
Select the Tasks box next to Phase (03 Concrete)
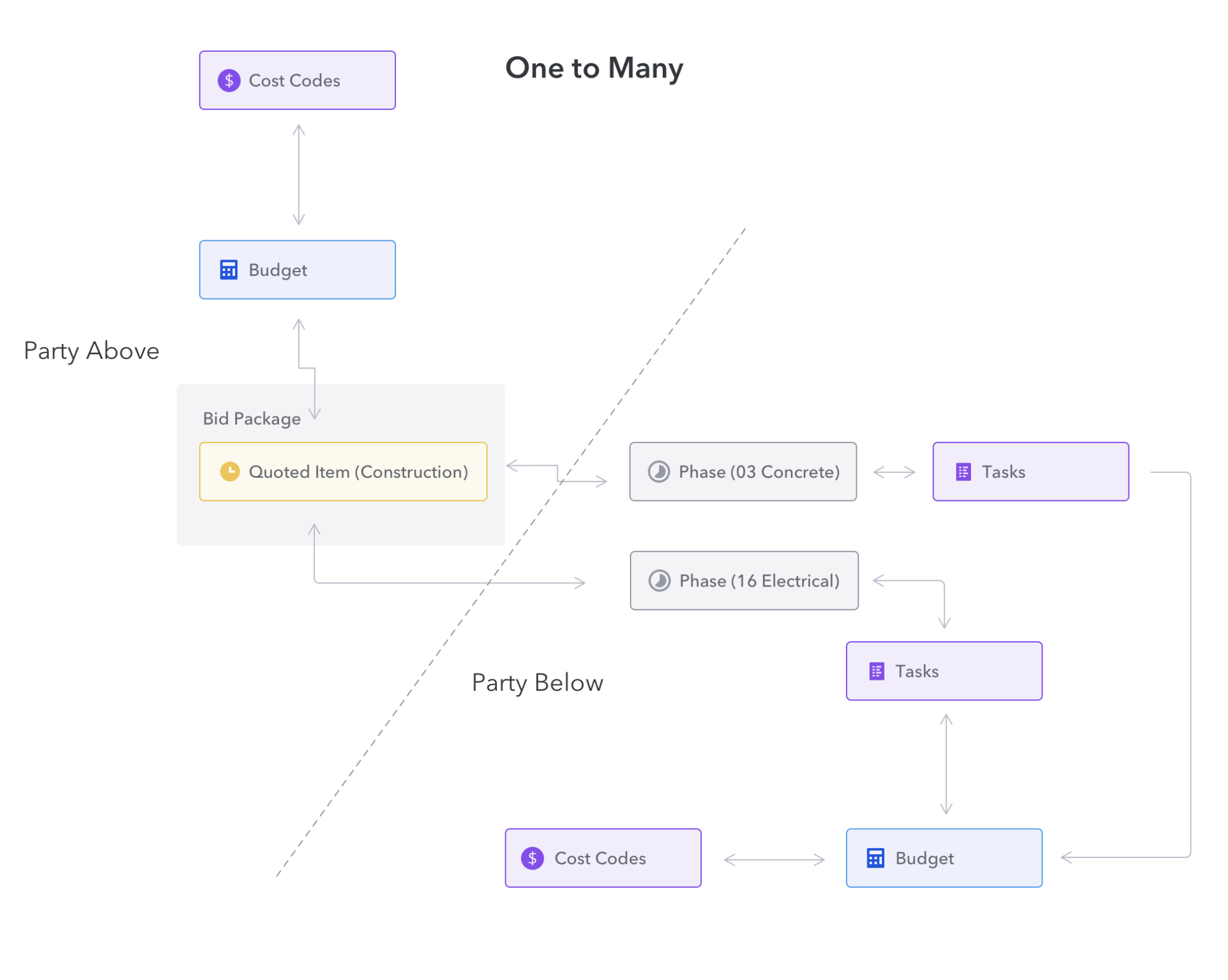[x=1030, y=472]
